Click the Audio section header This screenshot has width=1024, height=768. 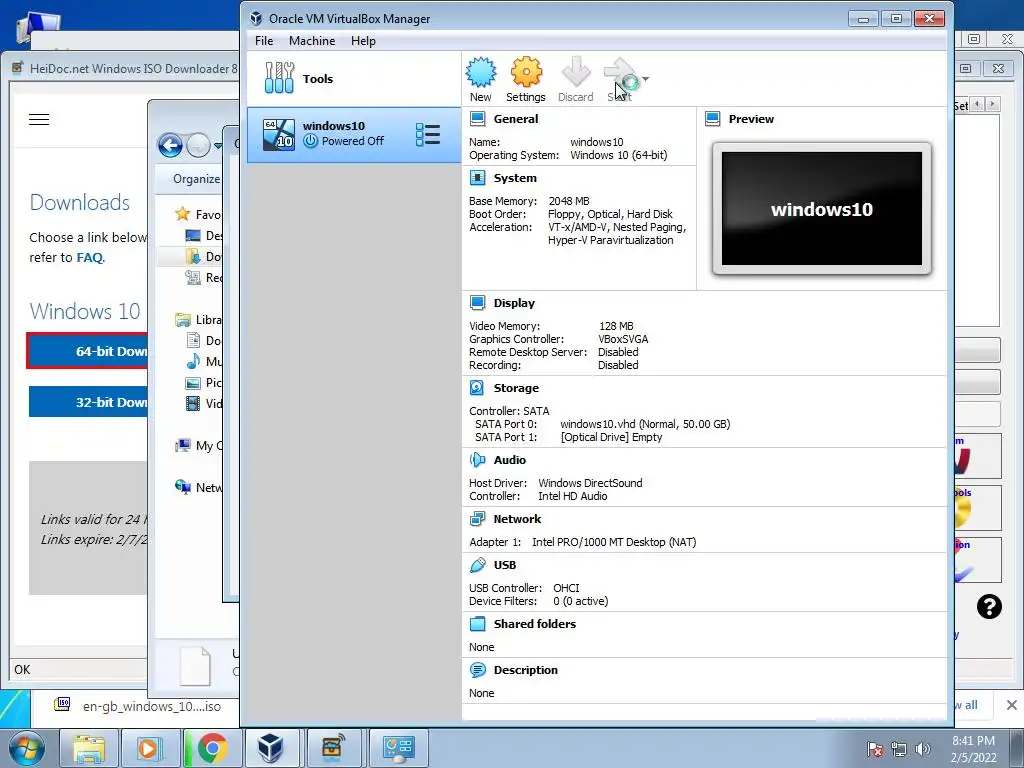click(x=509, y=460)
